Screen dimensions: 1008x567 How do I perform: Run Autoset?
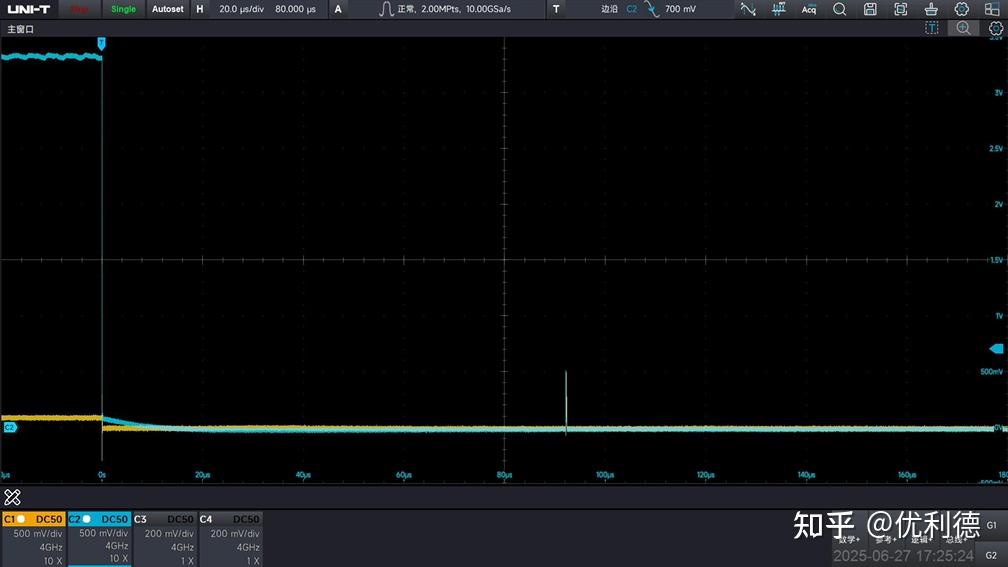(167, 9)
